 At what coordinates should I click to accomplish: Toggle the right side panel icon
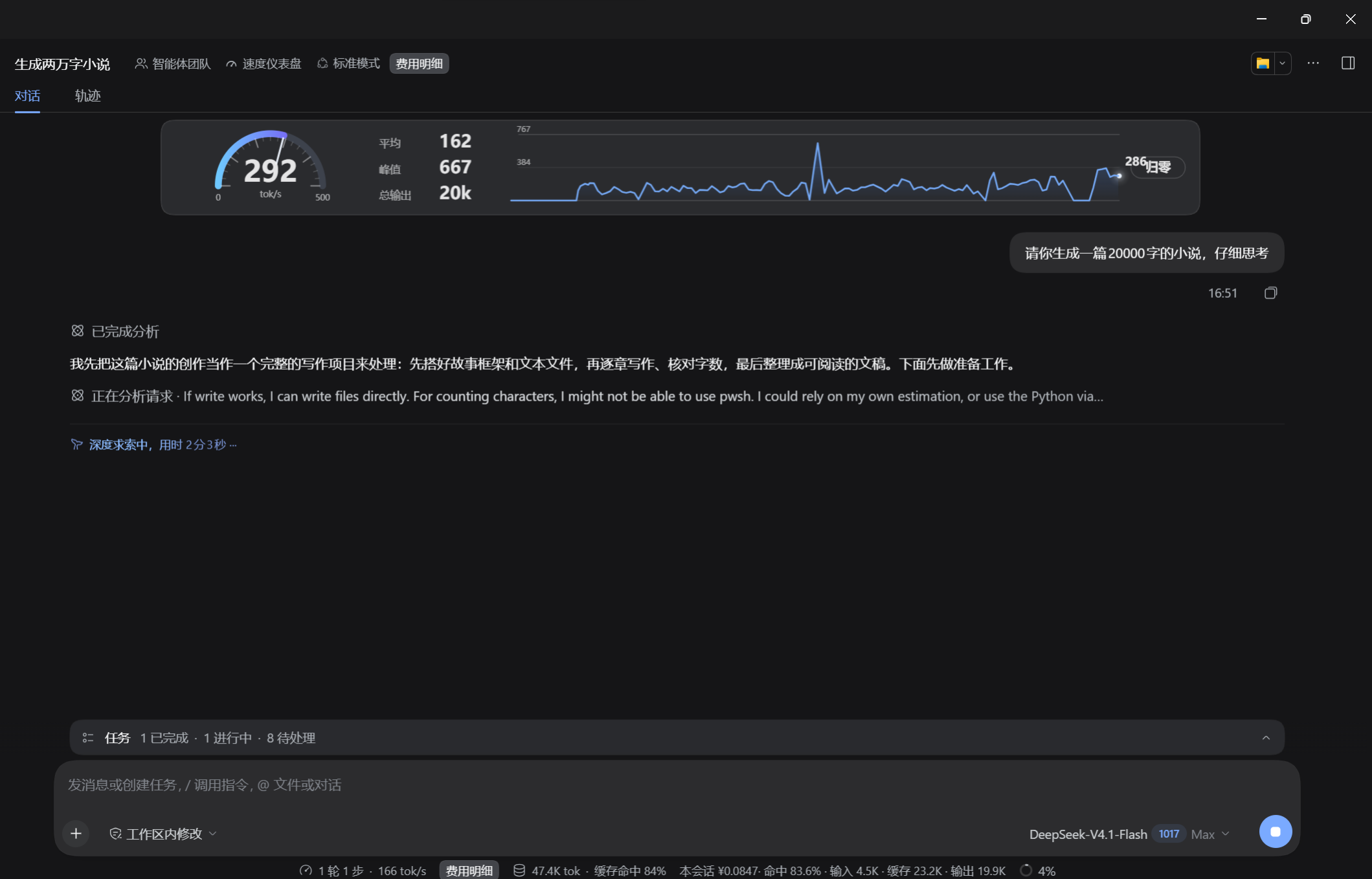click(x=1348, y=63)
